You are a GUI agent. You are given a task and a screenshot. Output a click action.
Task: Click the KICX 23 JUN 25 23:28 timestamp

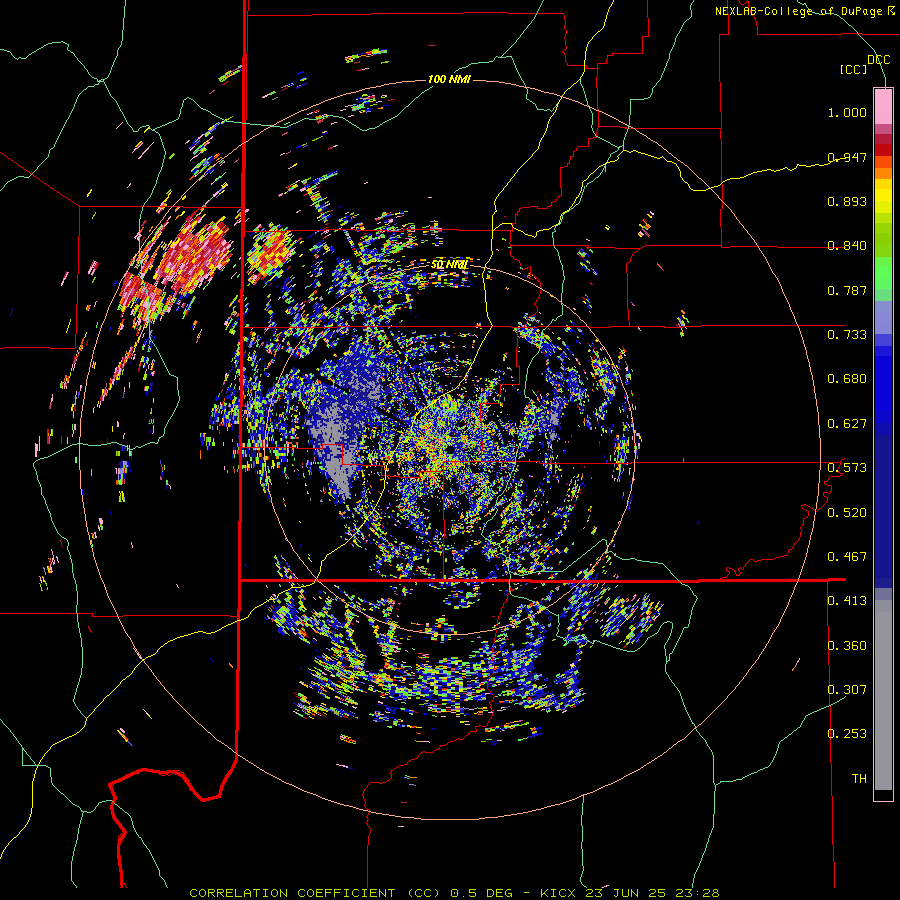coord(630,893)
